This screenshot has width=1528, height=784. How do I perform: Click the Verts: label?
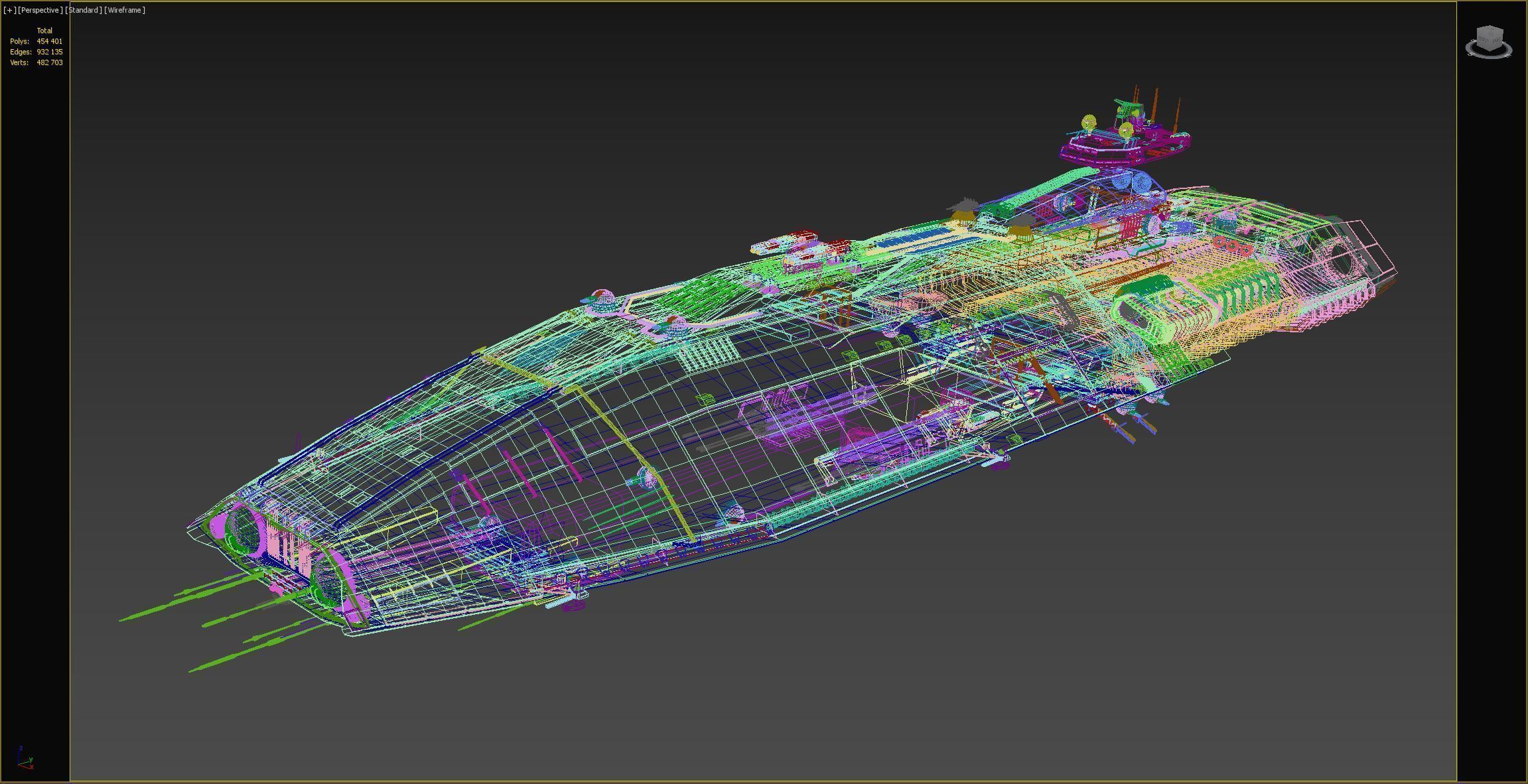tap(19, 62)
